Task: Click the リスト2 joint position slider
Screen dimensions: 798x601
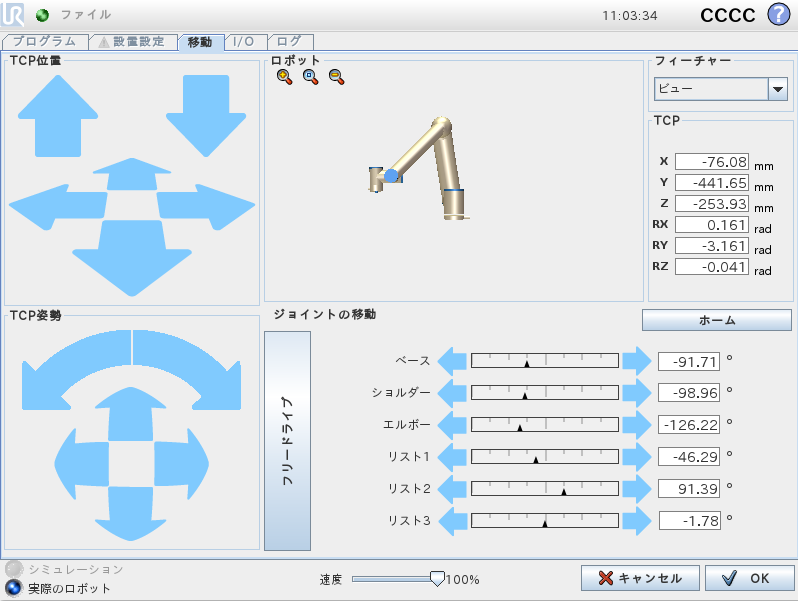Action: (x=545, y=489)
